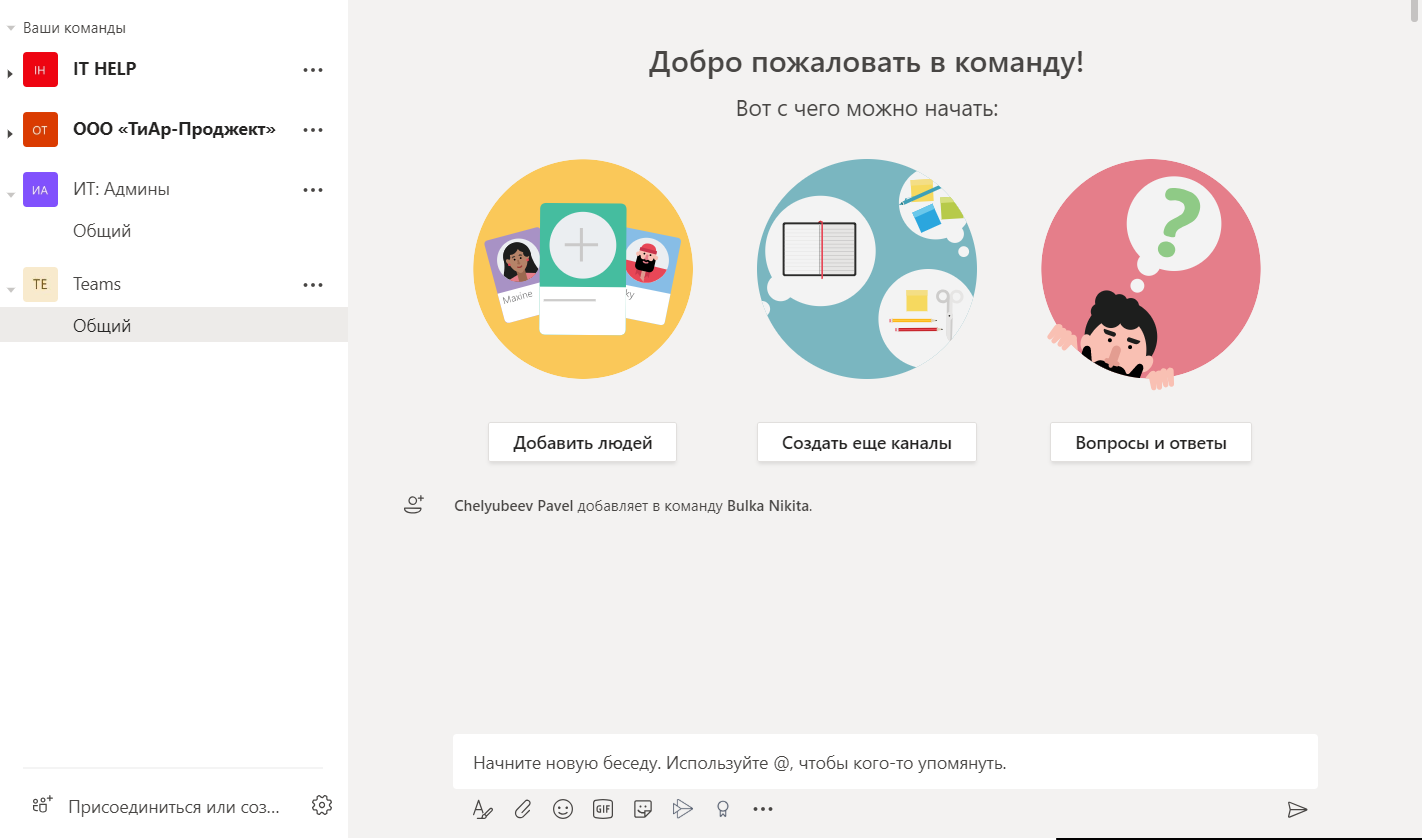Viewport: 1422px width, 840px height.
Task: Open the text Format options icon
Action: coord(482,809)
